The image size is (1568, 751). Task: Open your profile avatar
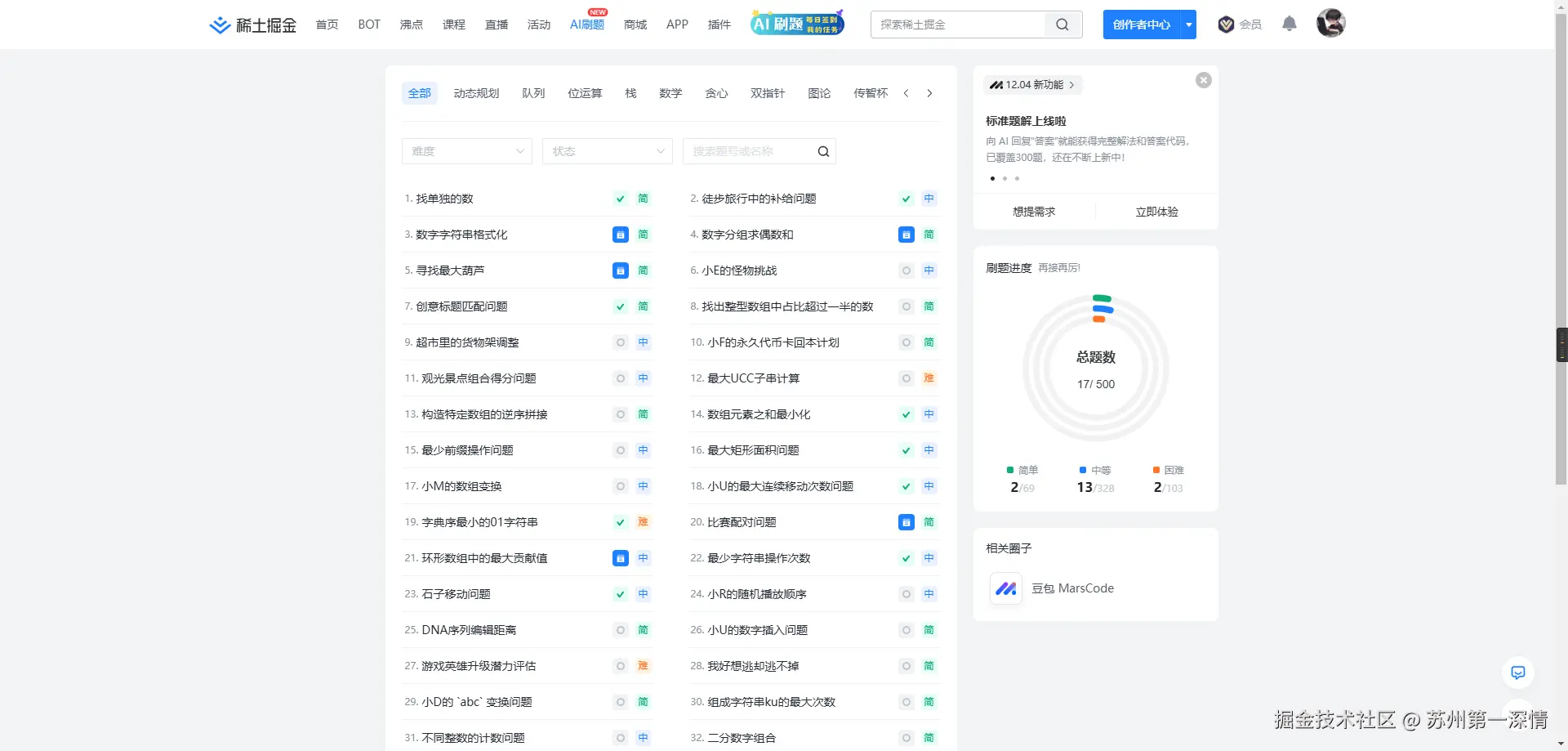[1330, 23]
